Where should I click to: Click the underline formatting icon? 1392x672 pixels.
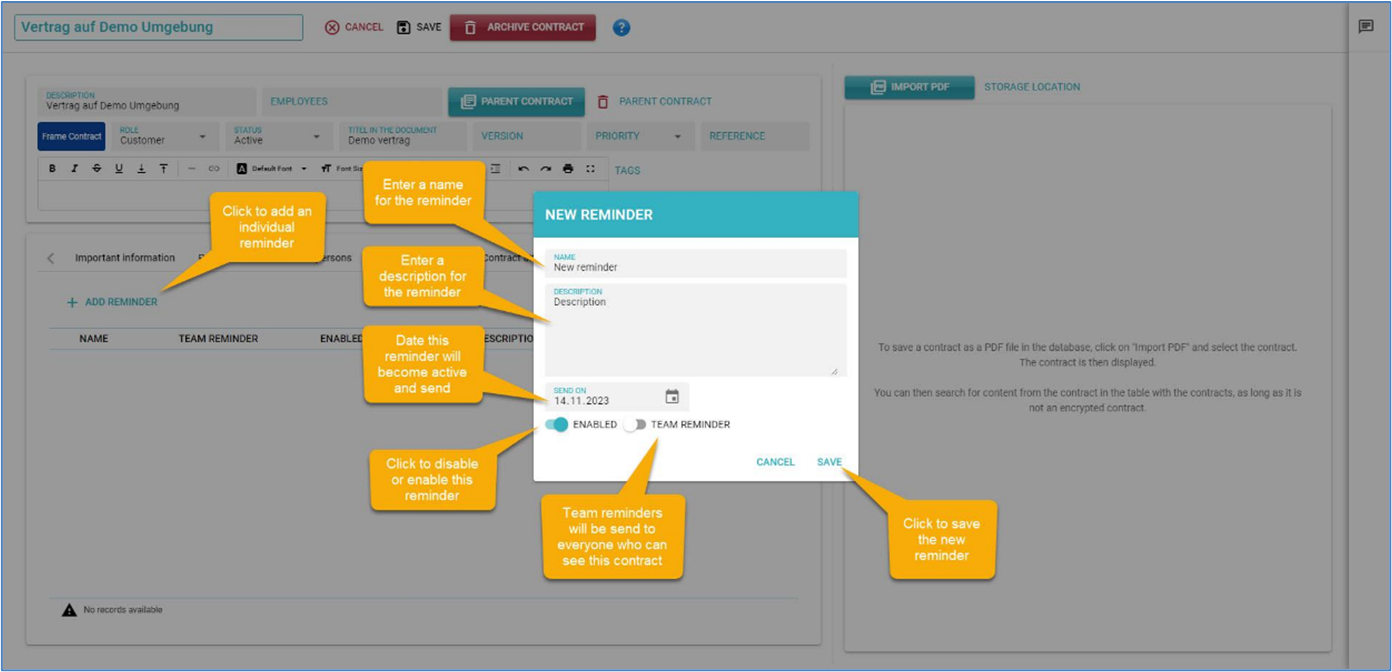118,169
